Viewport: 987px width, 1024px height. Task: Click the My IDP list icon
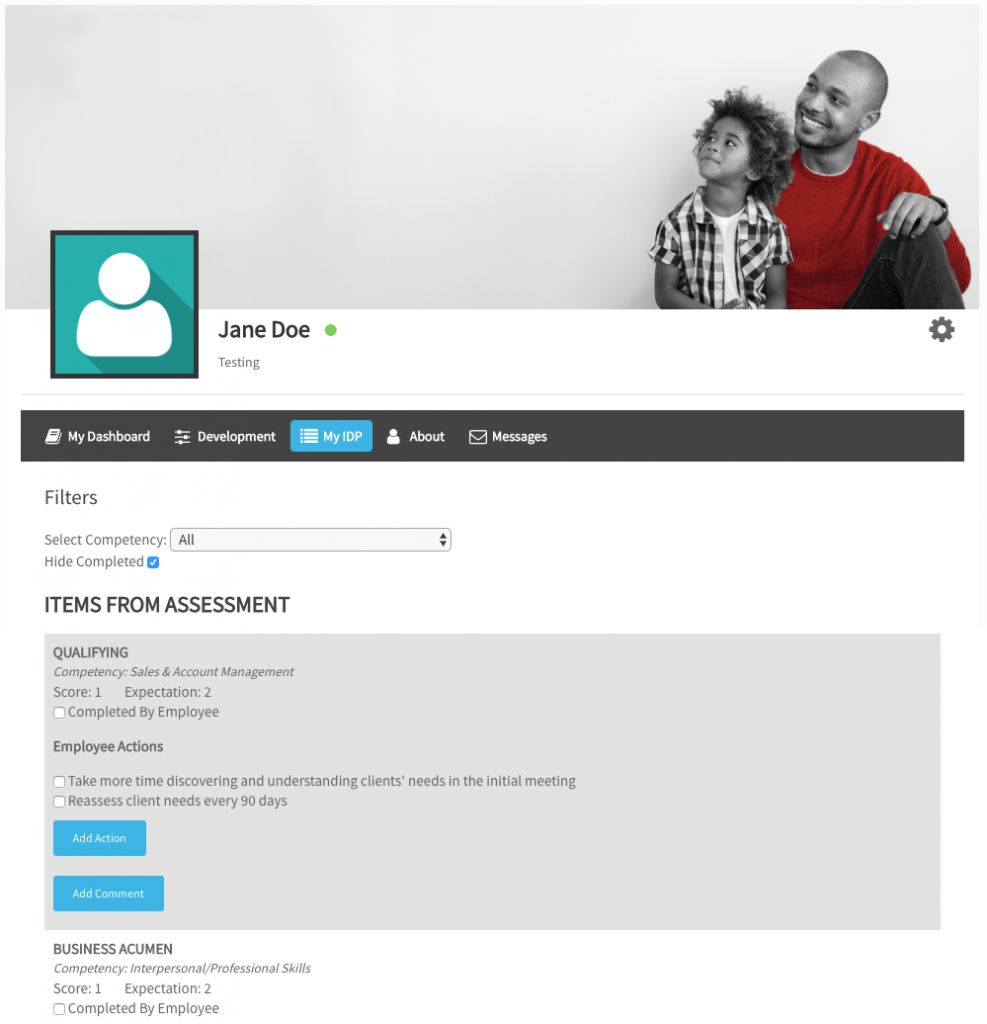point(308,436)
